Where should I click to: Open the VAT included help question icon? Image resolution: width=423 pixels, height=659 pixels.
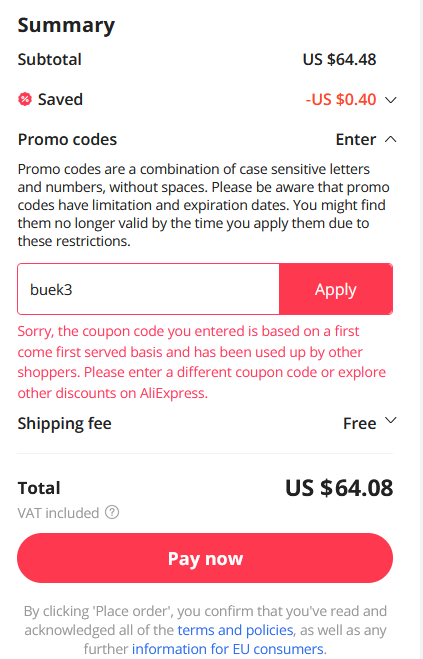pyautogui.click(x=112, y=512)
